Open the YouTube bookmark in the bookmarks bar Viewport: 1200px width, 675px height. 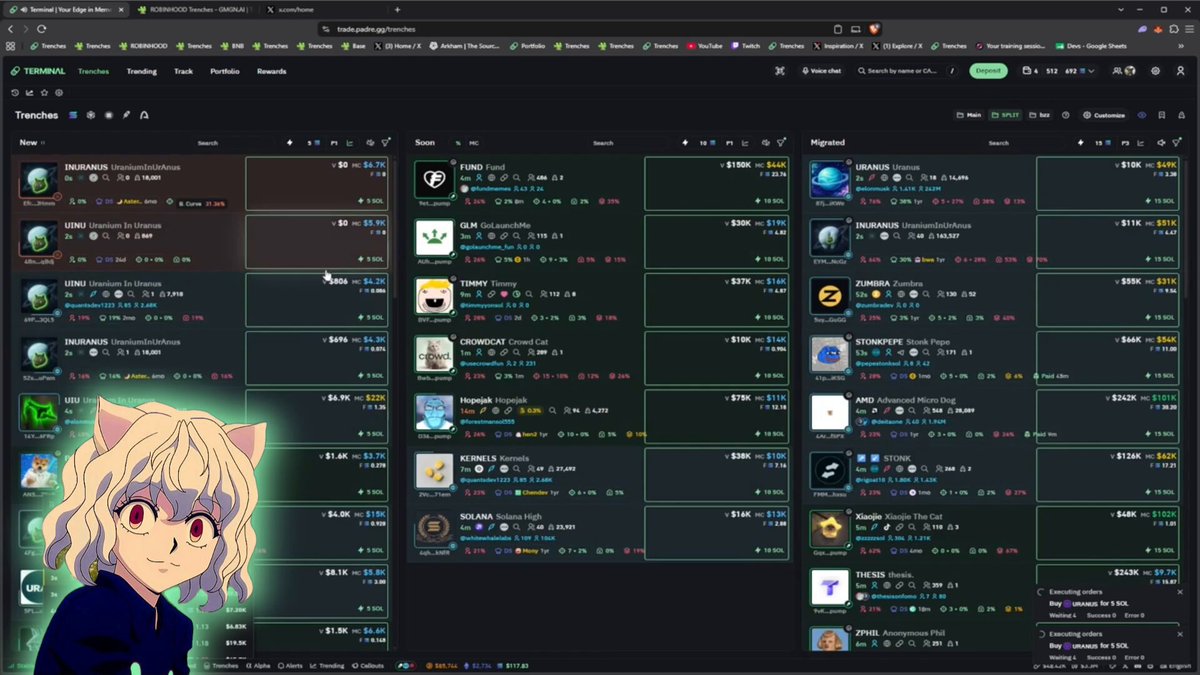pos(704,46)
